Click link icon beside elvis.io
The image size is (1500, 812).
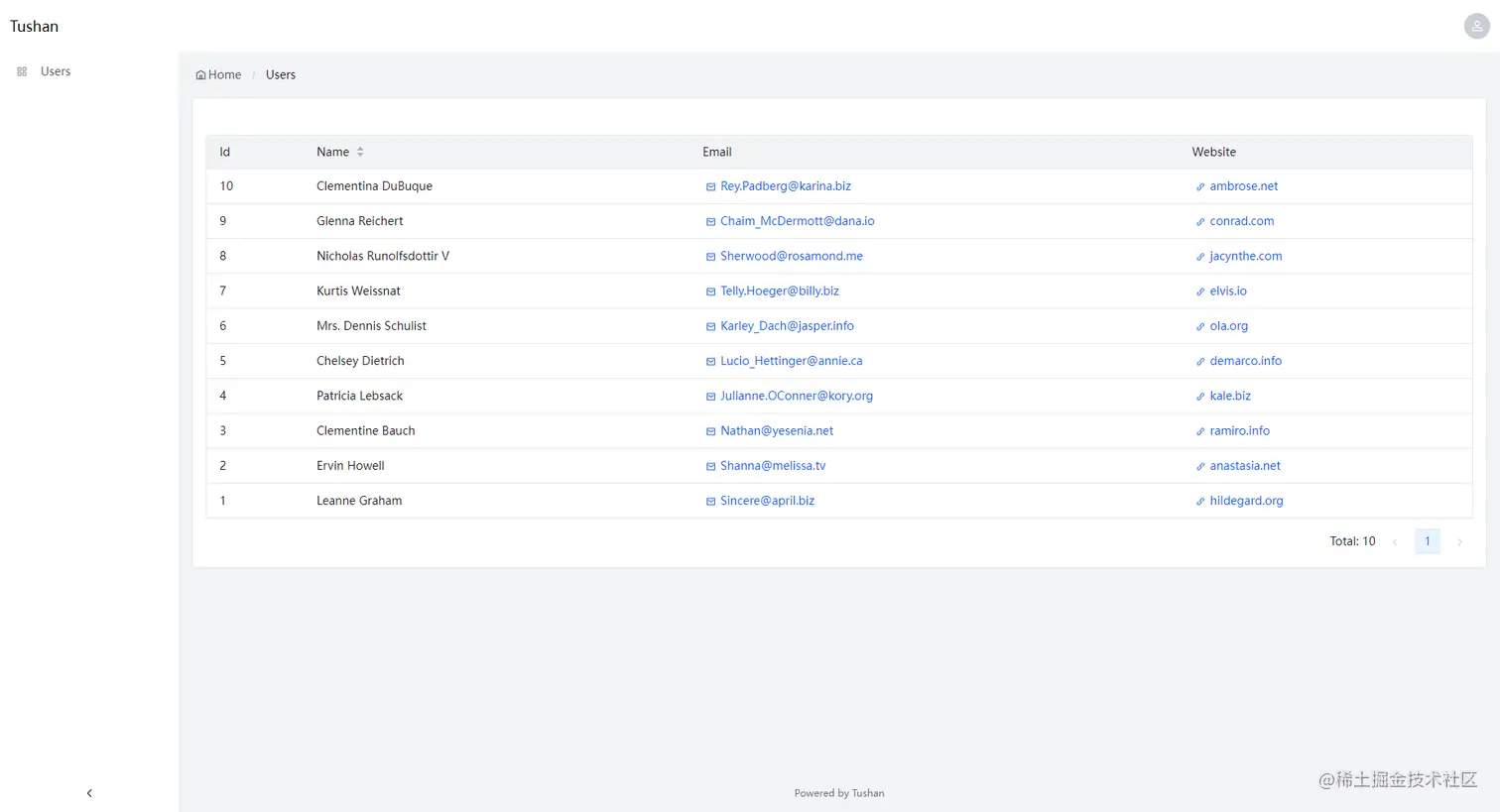click(x=1200, y=291)
